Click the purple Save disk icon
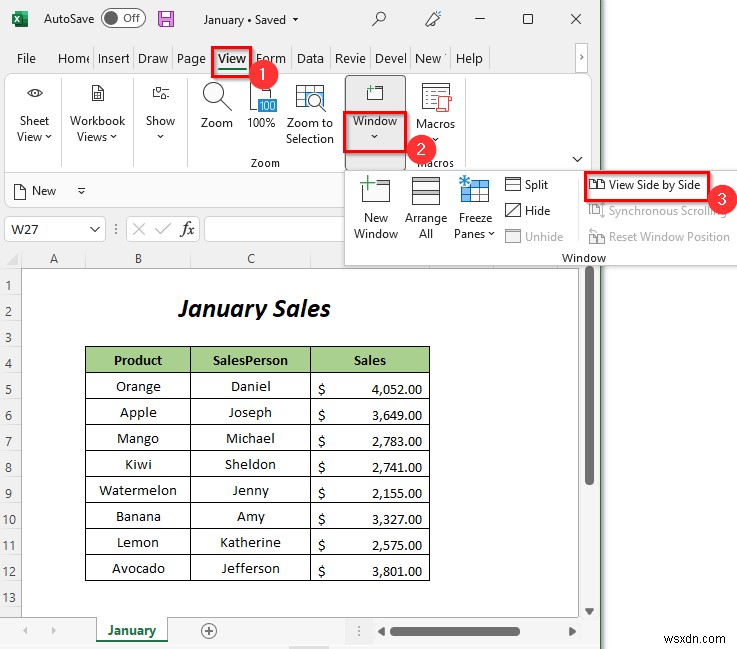The image size is (737, 649). click(166, 19)
